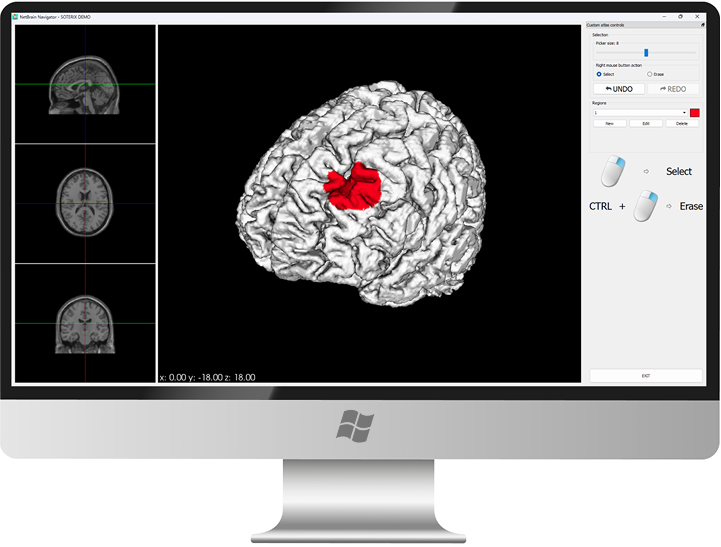721x547 pixels.
Task: Click the Picker size slider handle
Action: point(646,52)
